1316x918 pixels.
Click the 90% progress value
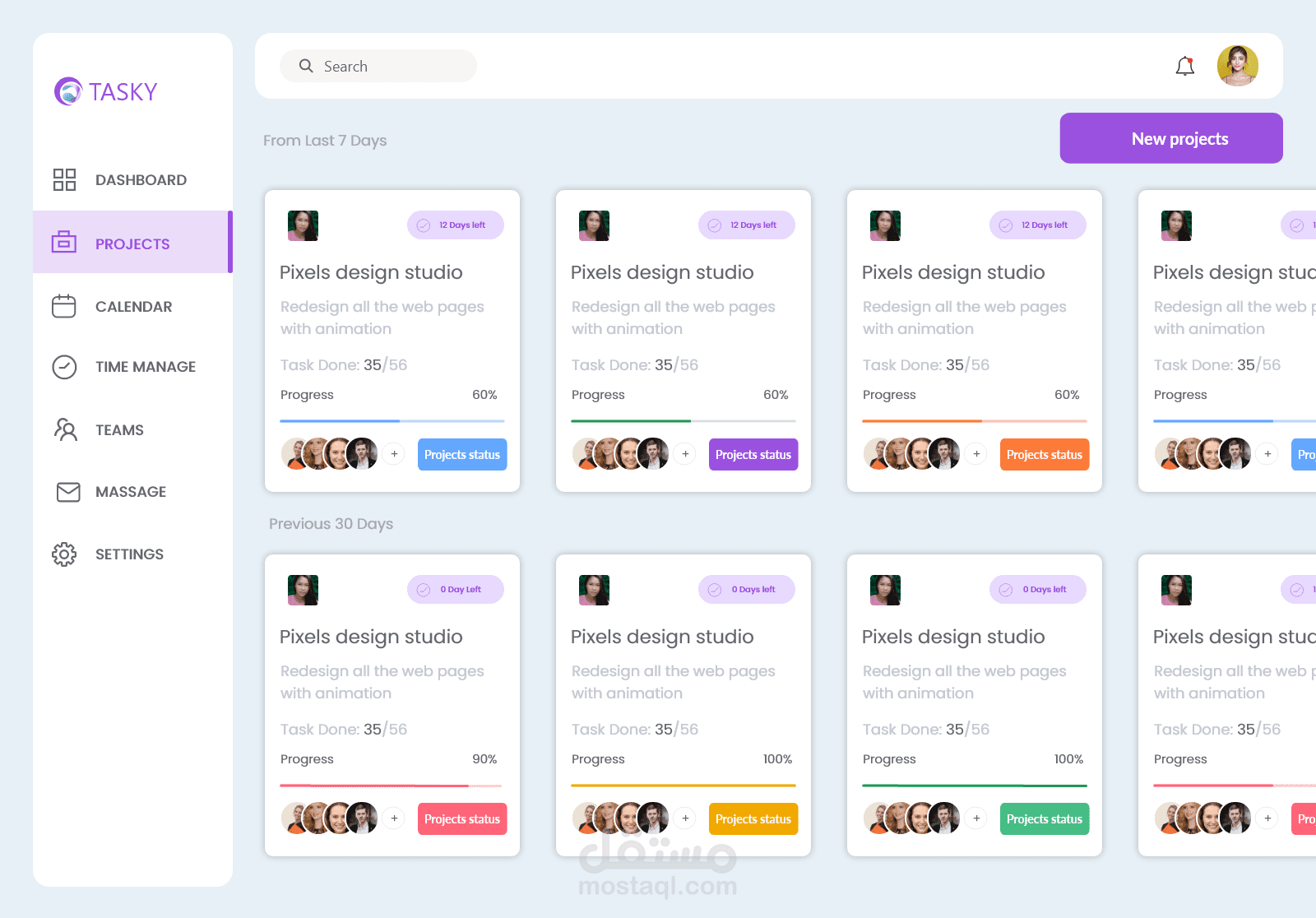point(484,759)
